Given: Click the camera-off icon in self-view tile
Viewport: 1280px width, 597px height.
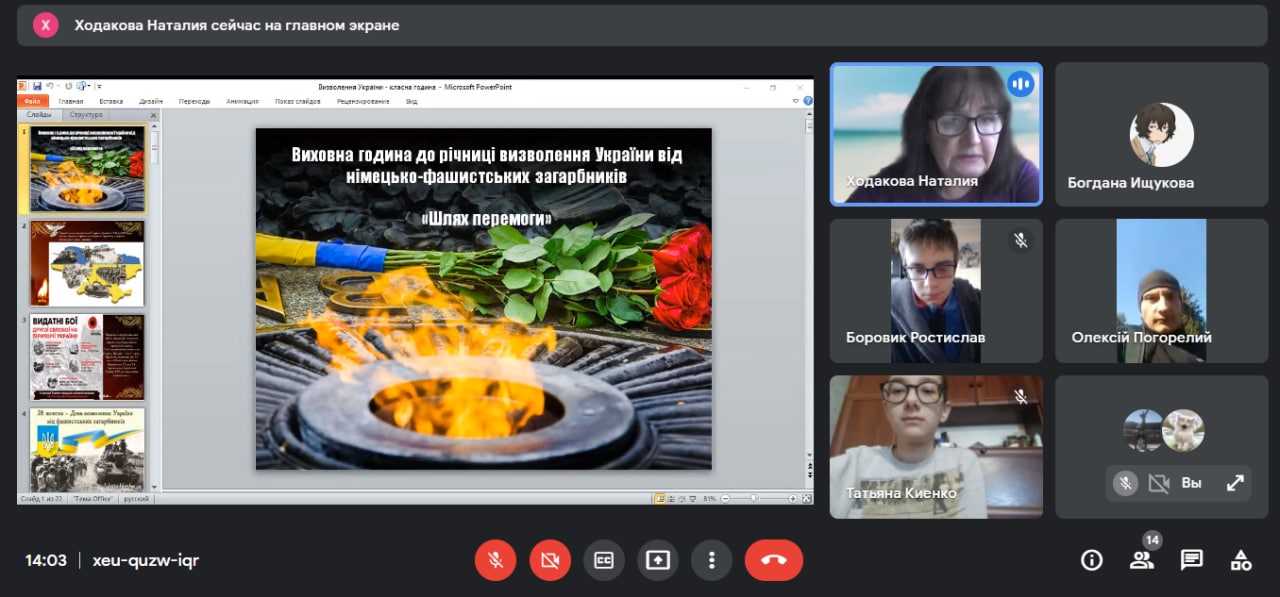Looking at the screenshot, I should [1159, 483].
